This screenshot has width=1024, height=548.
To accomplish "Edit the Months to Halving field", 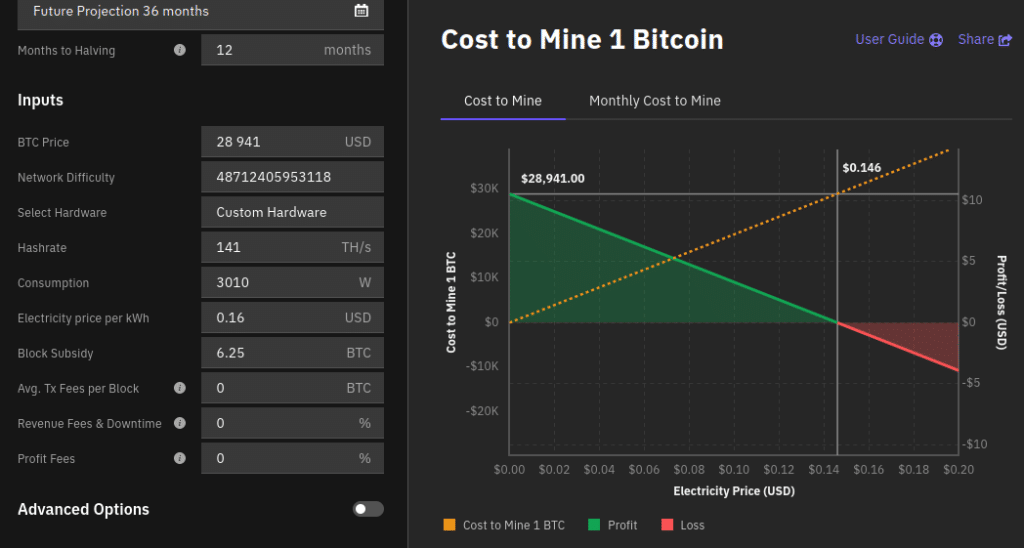I will 293,50.
